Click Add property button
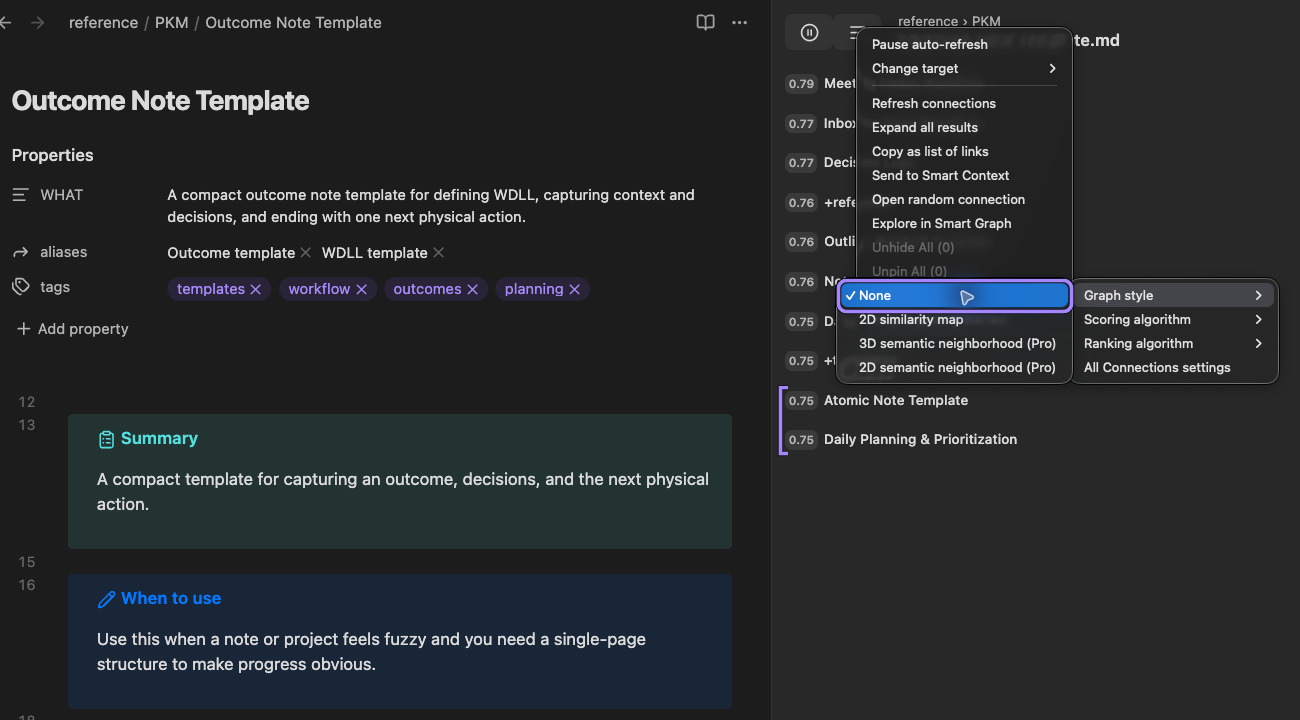 pyautogui.click(x=72, y=329)
